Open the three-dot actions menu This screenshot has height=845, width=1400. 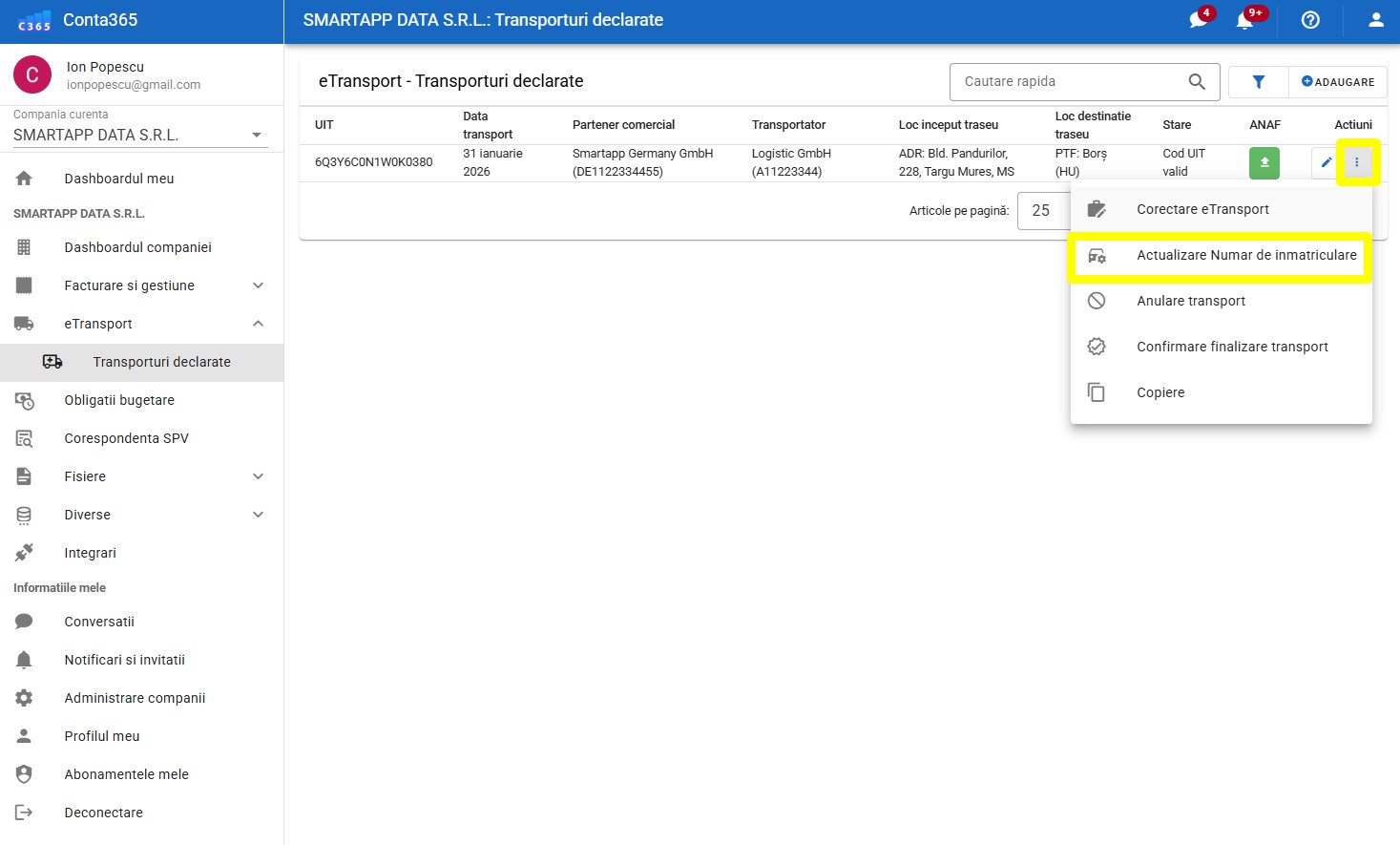tap(1356, 162)
